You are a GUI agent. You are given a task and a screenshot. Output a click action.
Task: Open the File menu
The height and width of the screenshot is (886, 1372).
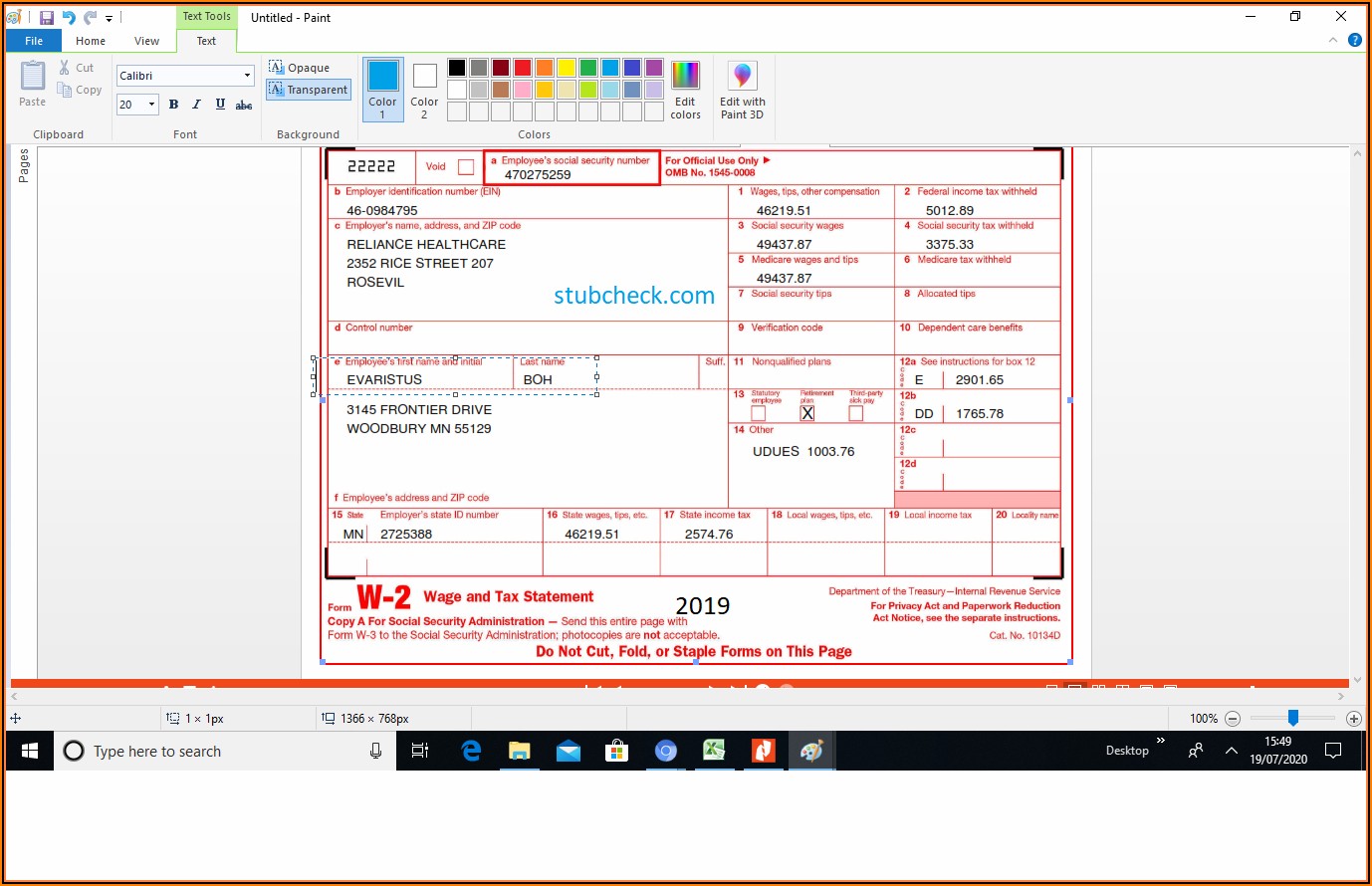[x=34, y=41]
